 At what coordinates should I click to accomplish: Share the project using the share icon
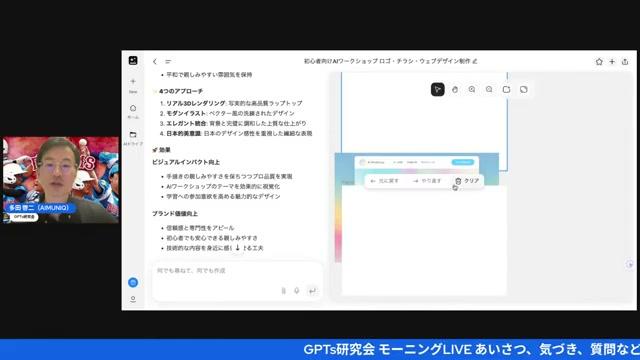click(625, 62)
